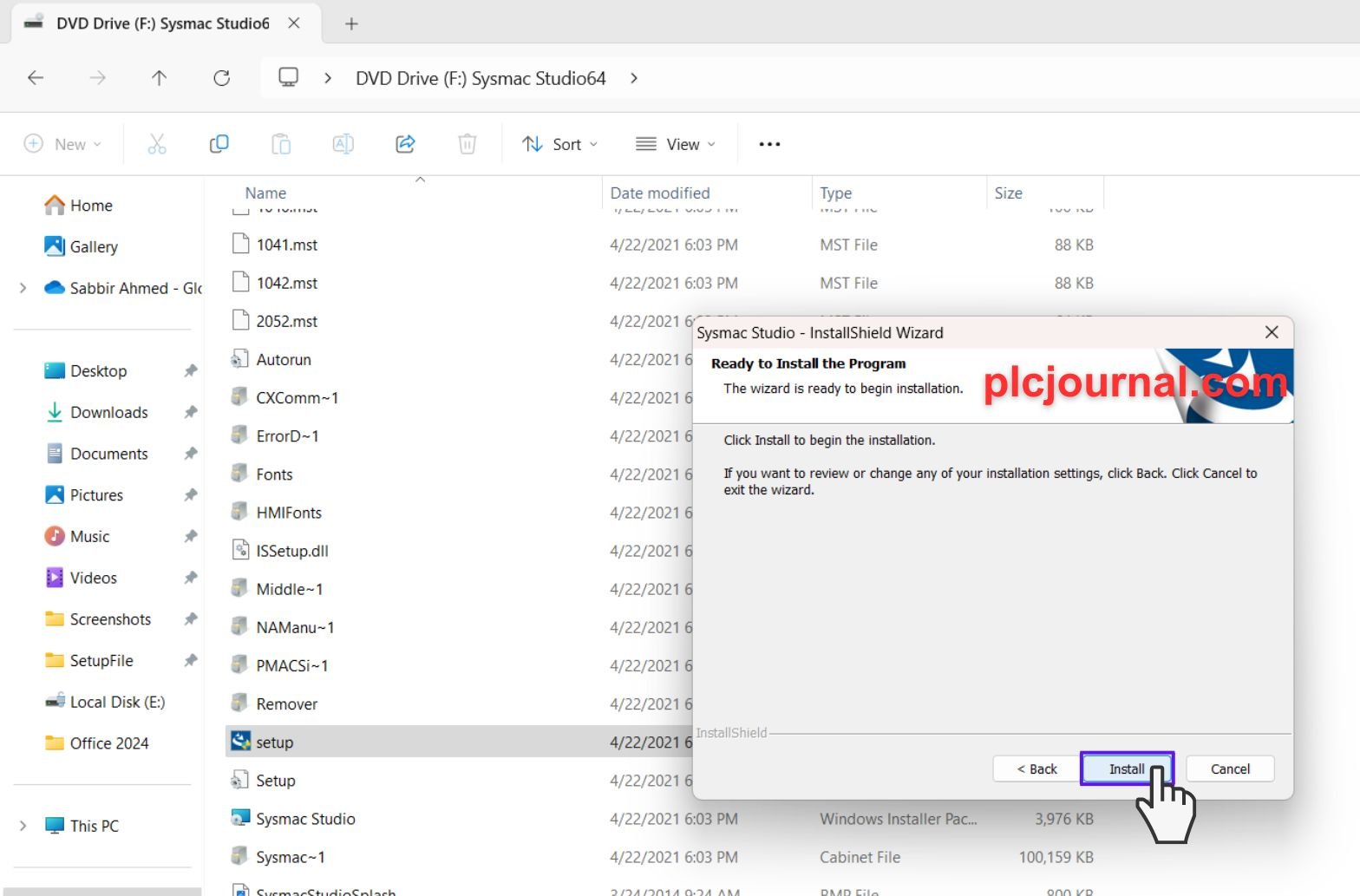
Task: Sort files by Name column header
Action: point(265,193)
